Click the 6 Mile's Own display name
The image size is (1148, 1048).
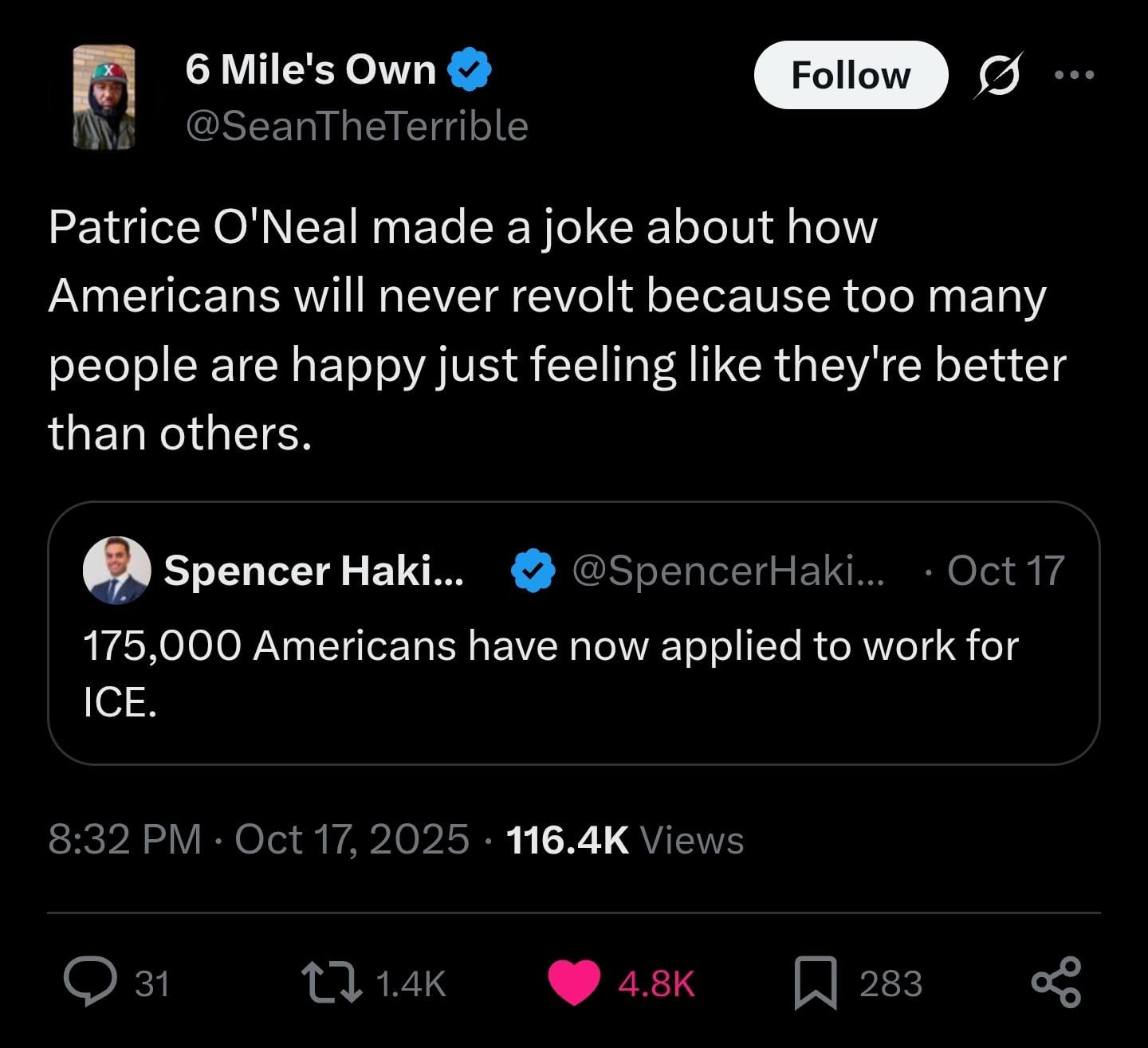pos(311,70)
